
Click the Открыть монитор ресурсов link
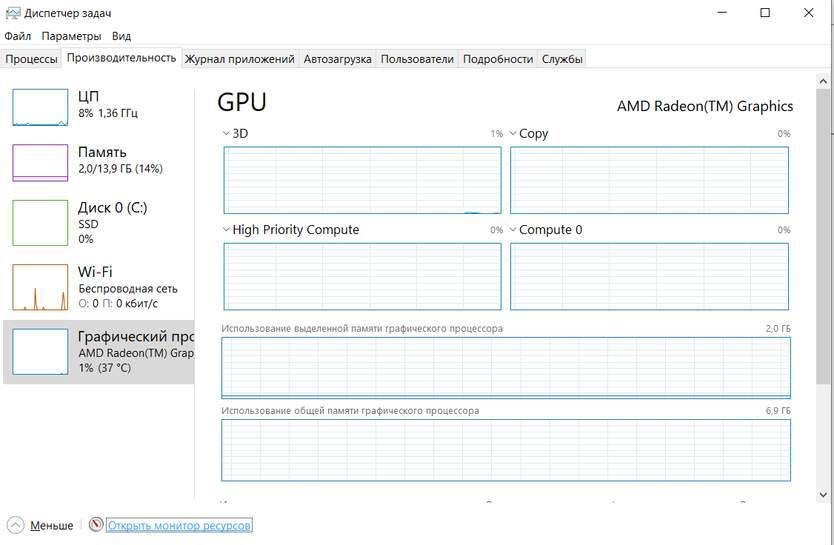click(179, 525)
